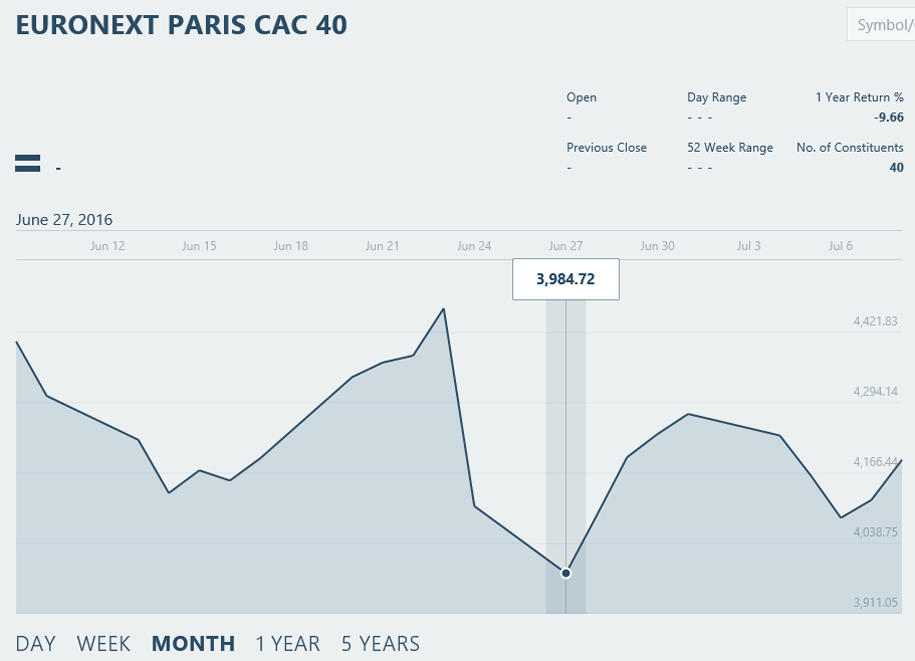Select Jun 21 on the date axis
This screenshot has width=915, height=661.
point(382,246)
